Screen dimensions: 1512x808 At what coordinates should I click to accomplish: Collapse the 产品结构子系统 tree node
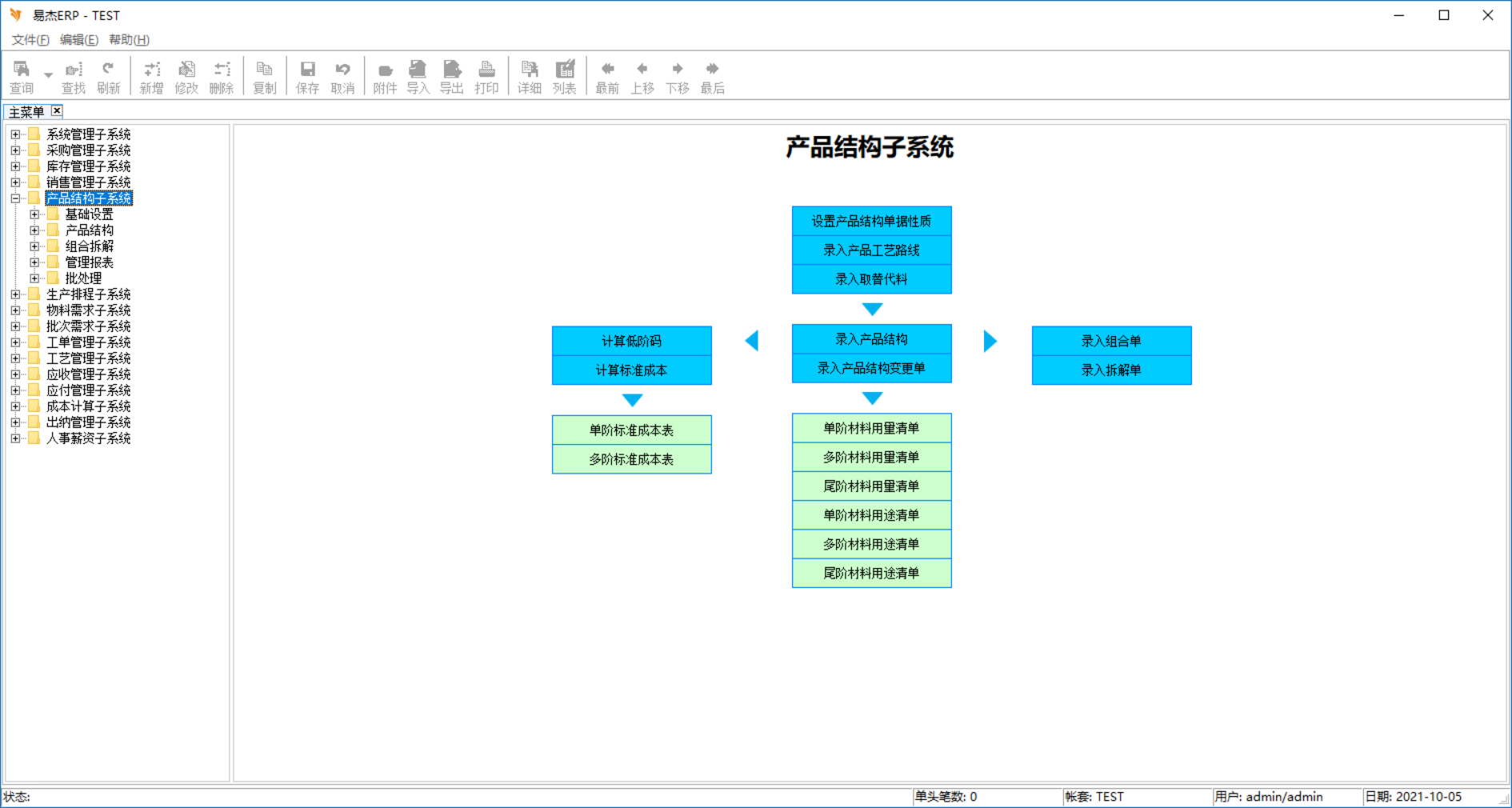pyautogui.click(x=15, y=198)
